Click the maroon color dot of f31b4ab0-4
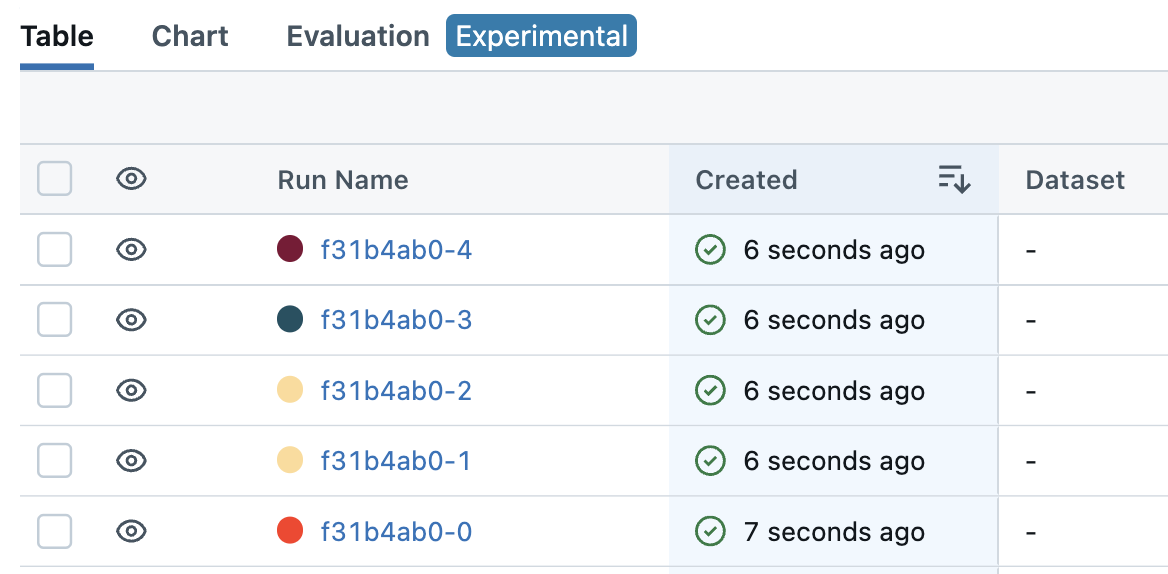 coord(290,249)
